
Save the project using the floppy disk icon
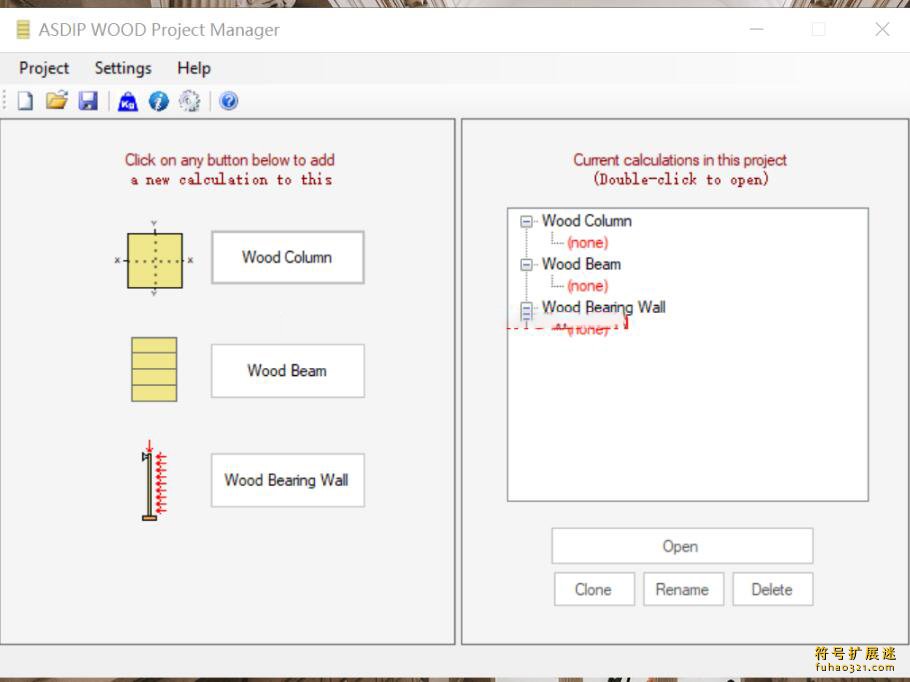(x=88, y=101)
